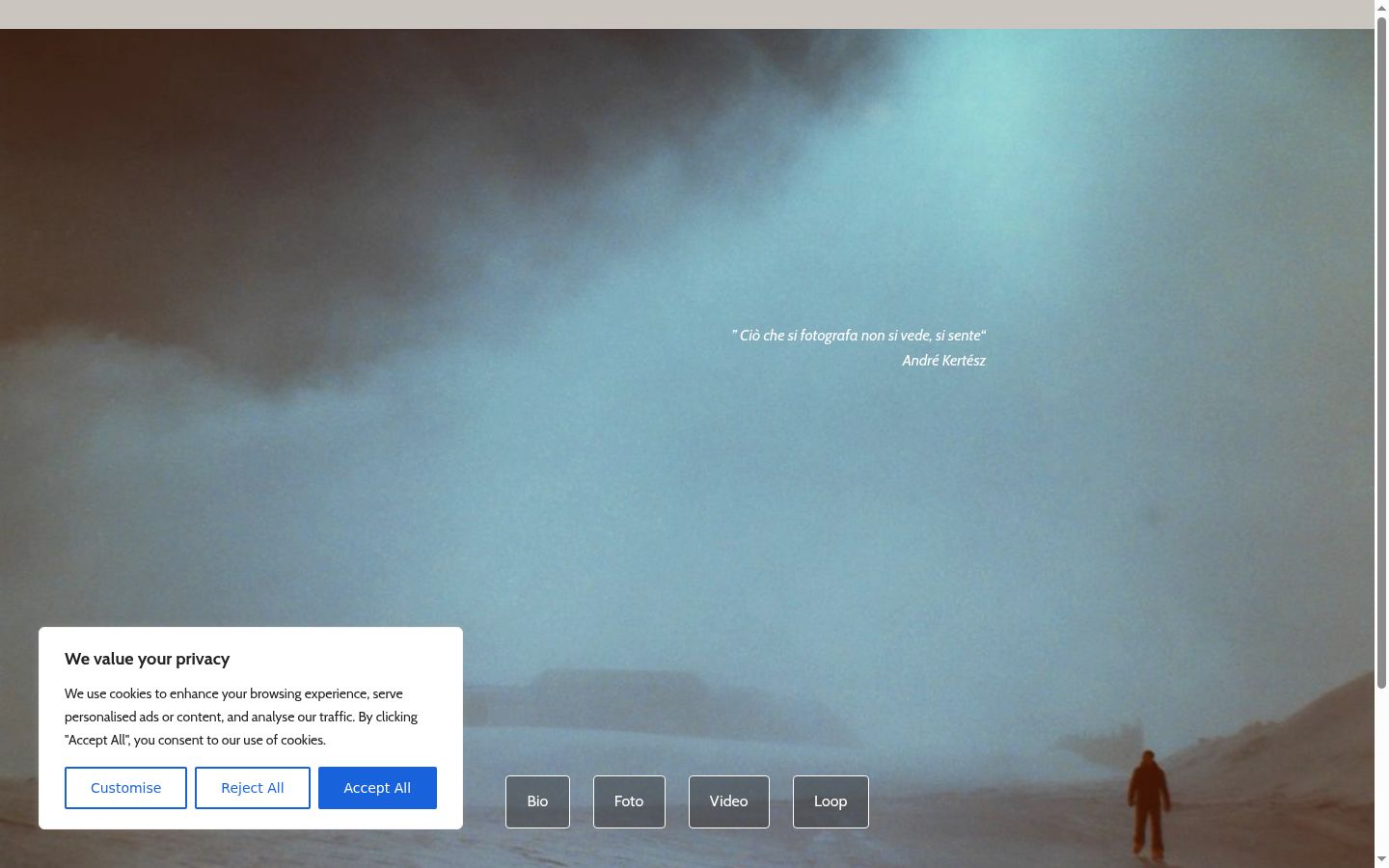Select the Loop navigation button

[831, 801]
